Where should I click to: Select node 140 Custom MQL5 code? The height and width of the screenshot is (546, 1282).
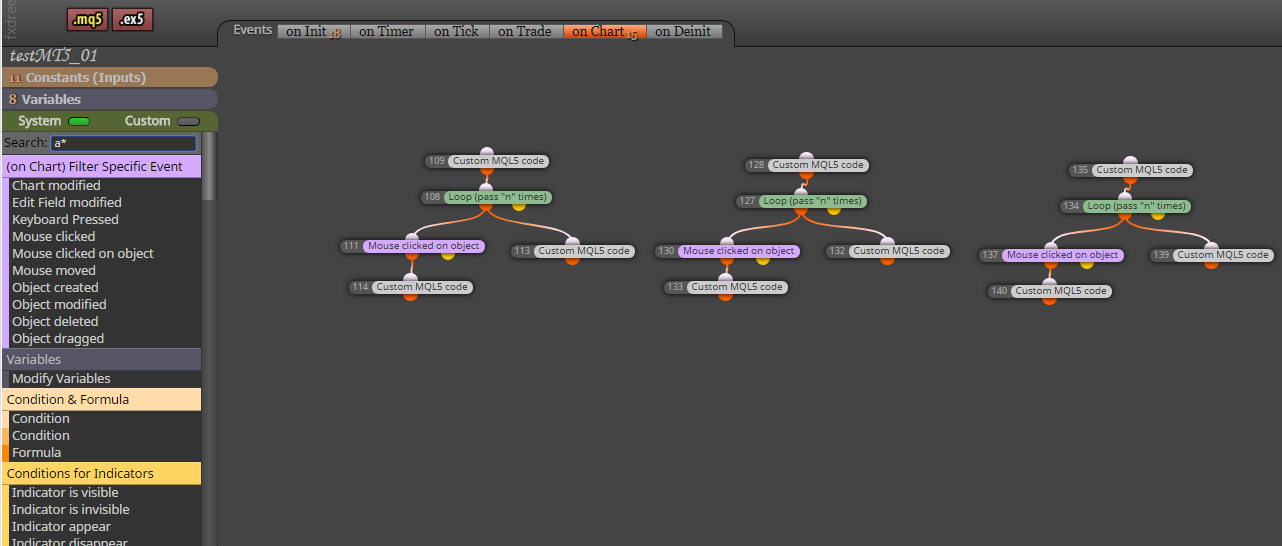[x=1060, y=291]
